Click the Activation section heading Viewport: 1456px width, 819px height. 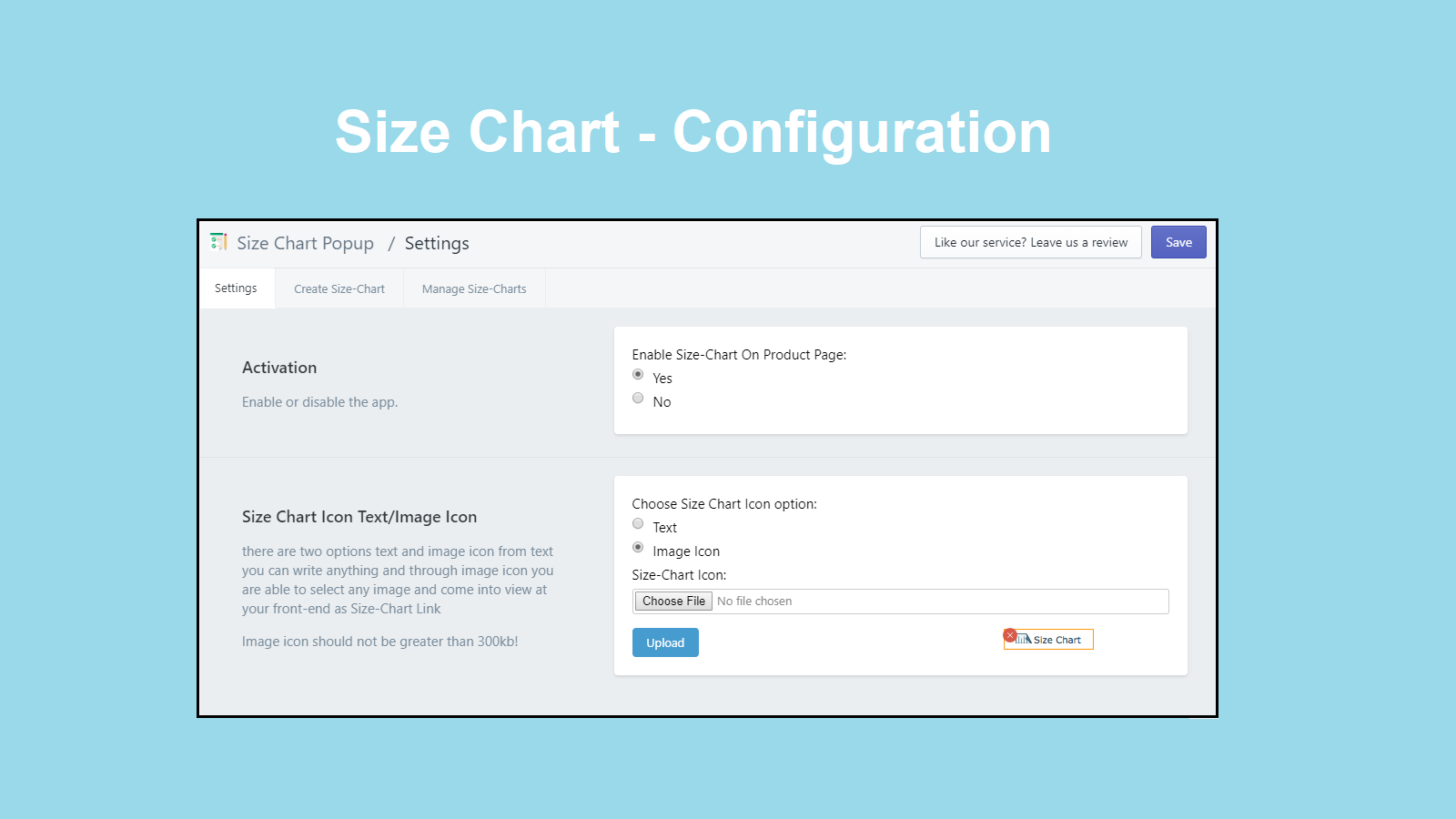279,367
